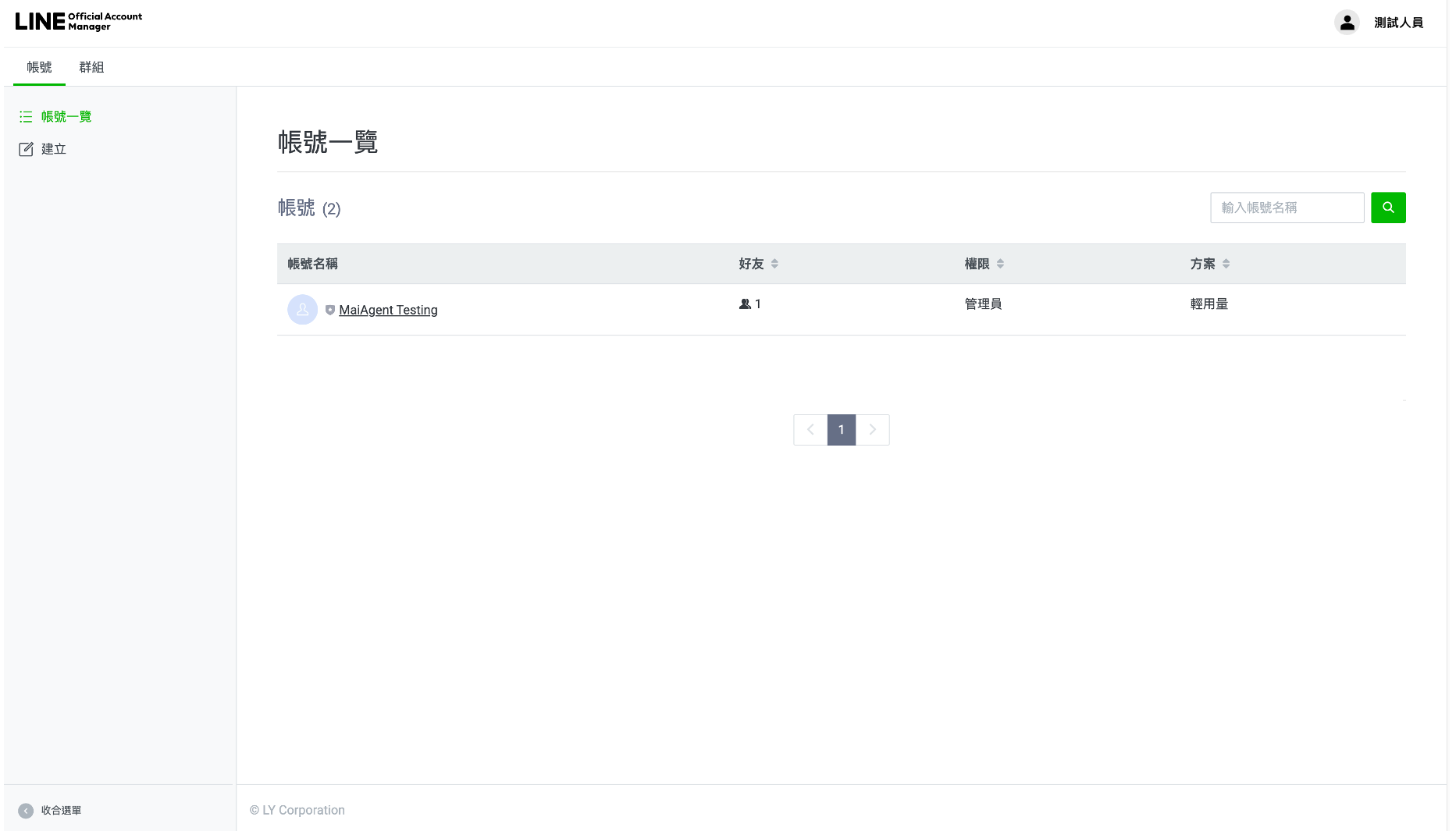Image resolution: width=1456 pixels, height=831 pixels.
Task: Open the MaiAgent Testing account link
Action: [388, 310]
